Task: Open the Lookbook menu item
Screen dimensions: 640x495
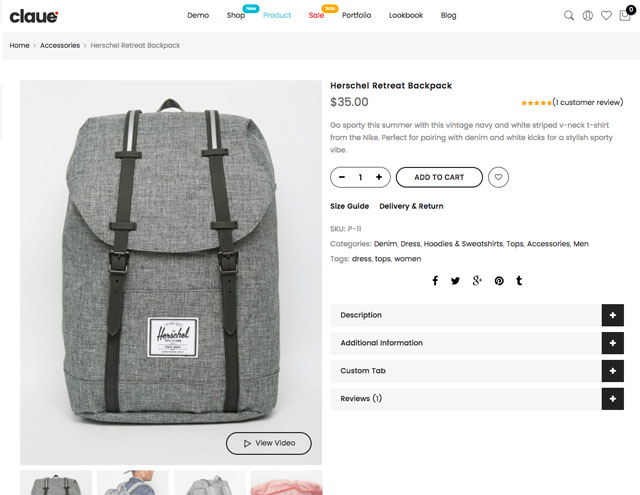Action: [x=406, y=16]
